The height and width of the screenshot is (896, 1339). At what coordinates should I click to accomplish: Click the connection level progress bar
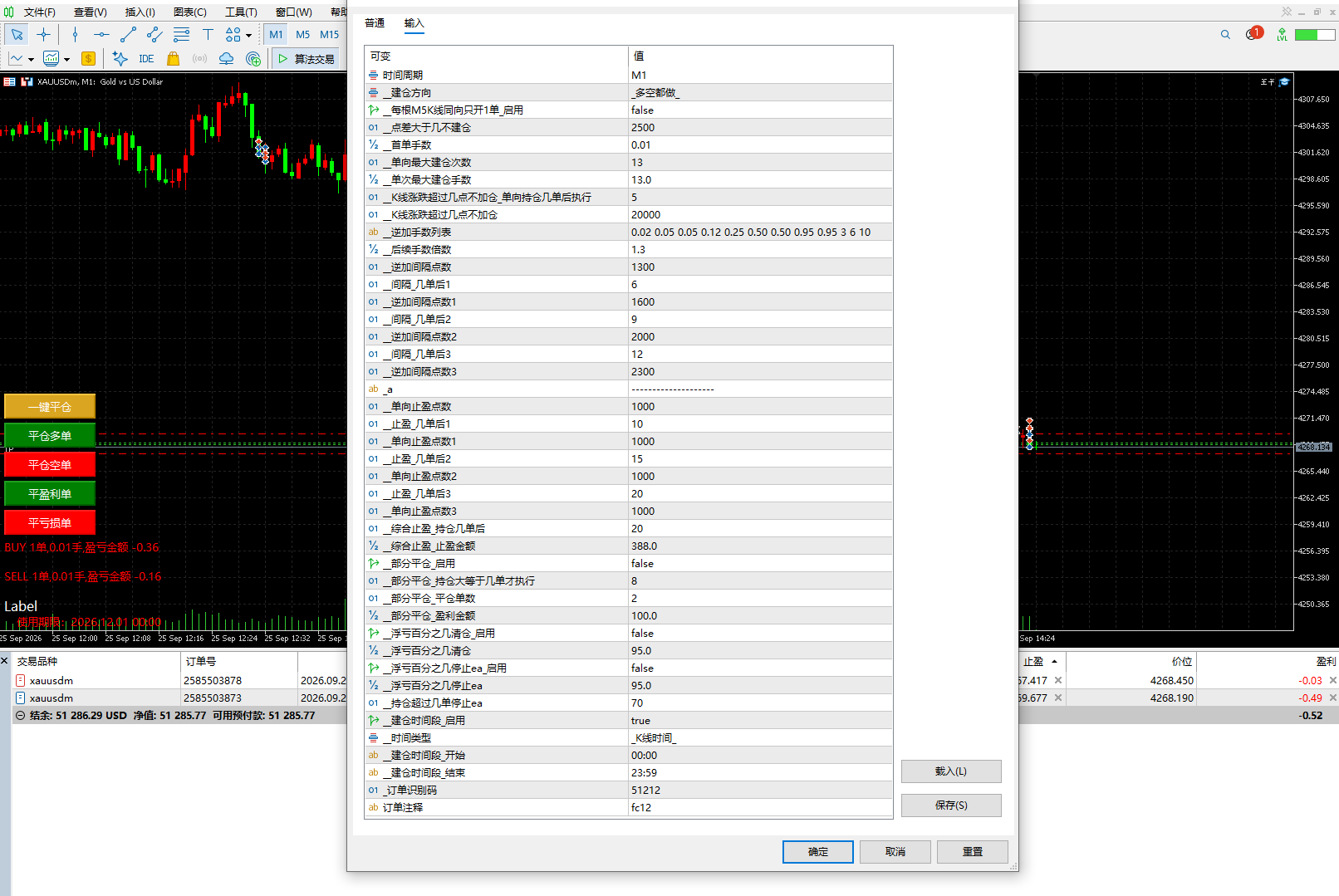1315,35
